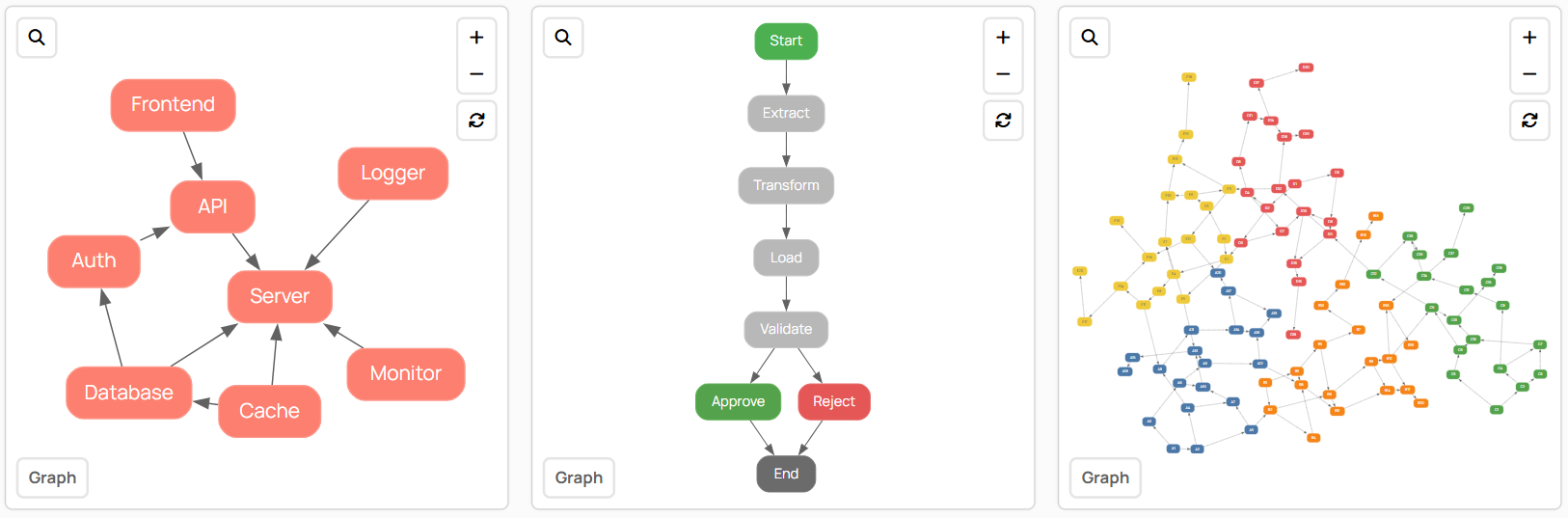Select the Frontend node
The image size is (1568, 518).
pos(173,104)
